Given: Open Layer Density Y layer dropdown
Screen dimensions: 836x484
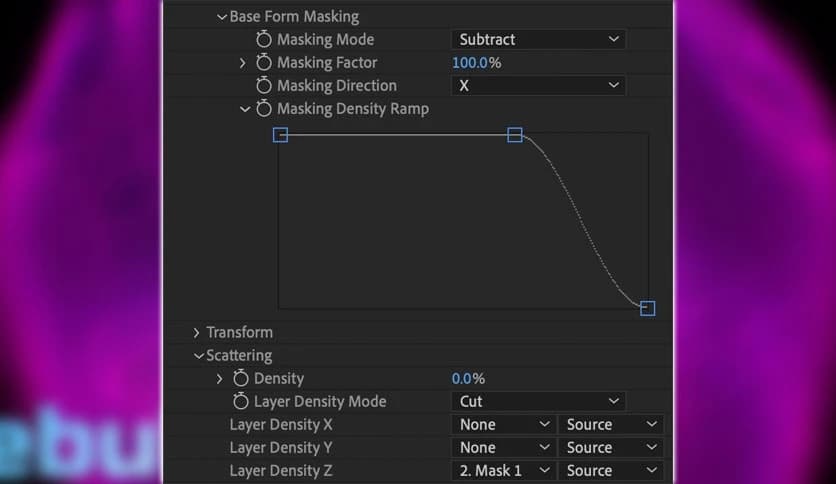Looking at the screenshot, I should (x=503, y=448).
